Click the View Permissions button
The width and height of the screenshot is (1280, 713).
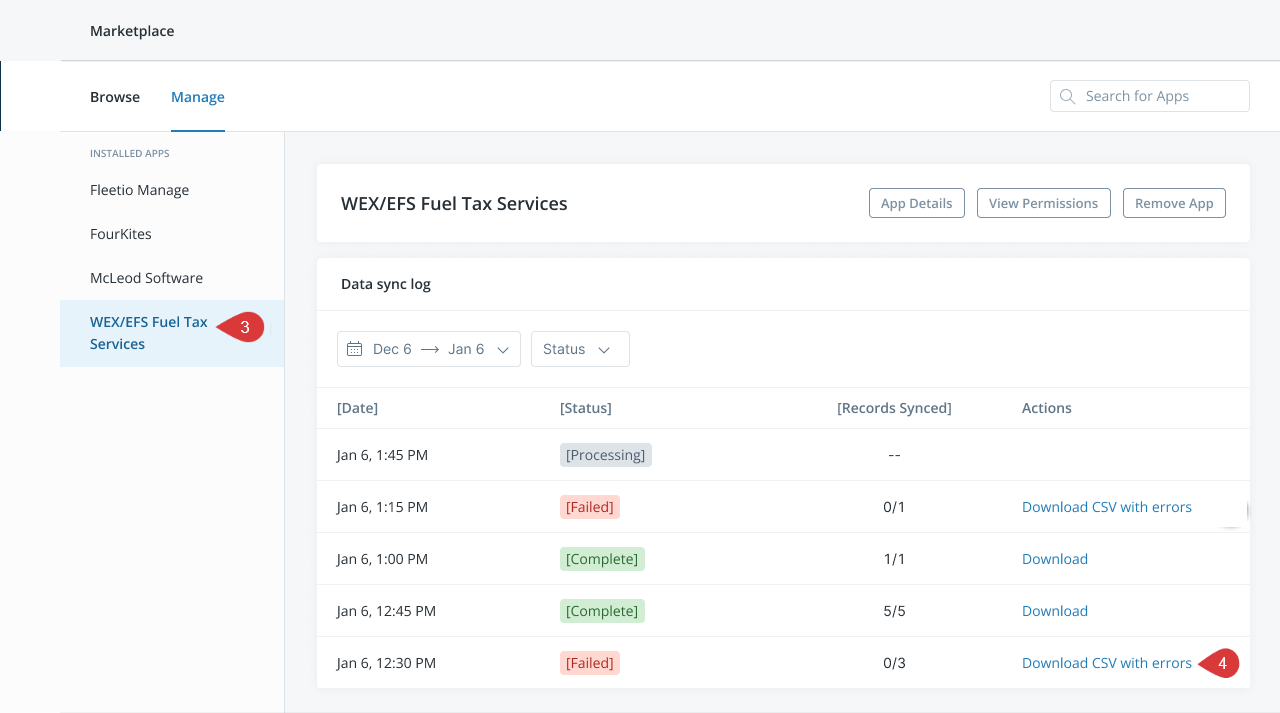pos(1043,203)
